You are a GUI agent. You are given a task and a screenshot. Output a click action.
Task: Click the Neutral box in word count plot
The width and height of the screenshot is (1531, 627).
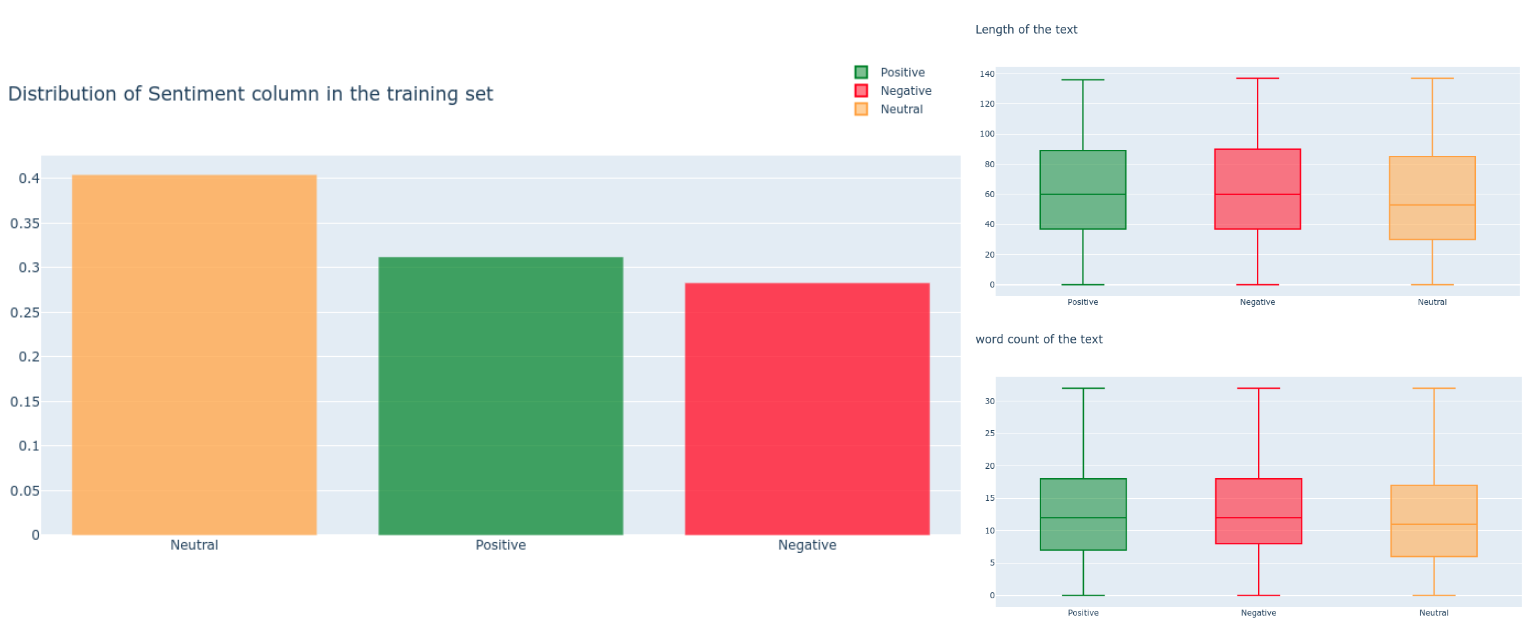(1434, 520)
